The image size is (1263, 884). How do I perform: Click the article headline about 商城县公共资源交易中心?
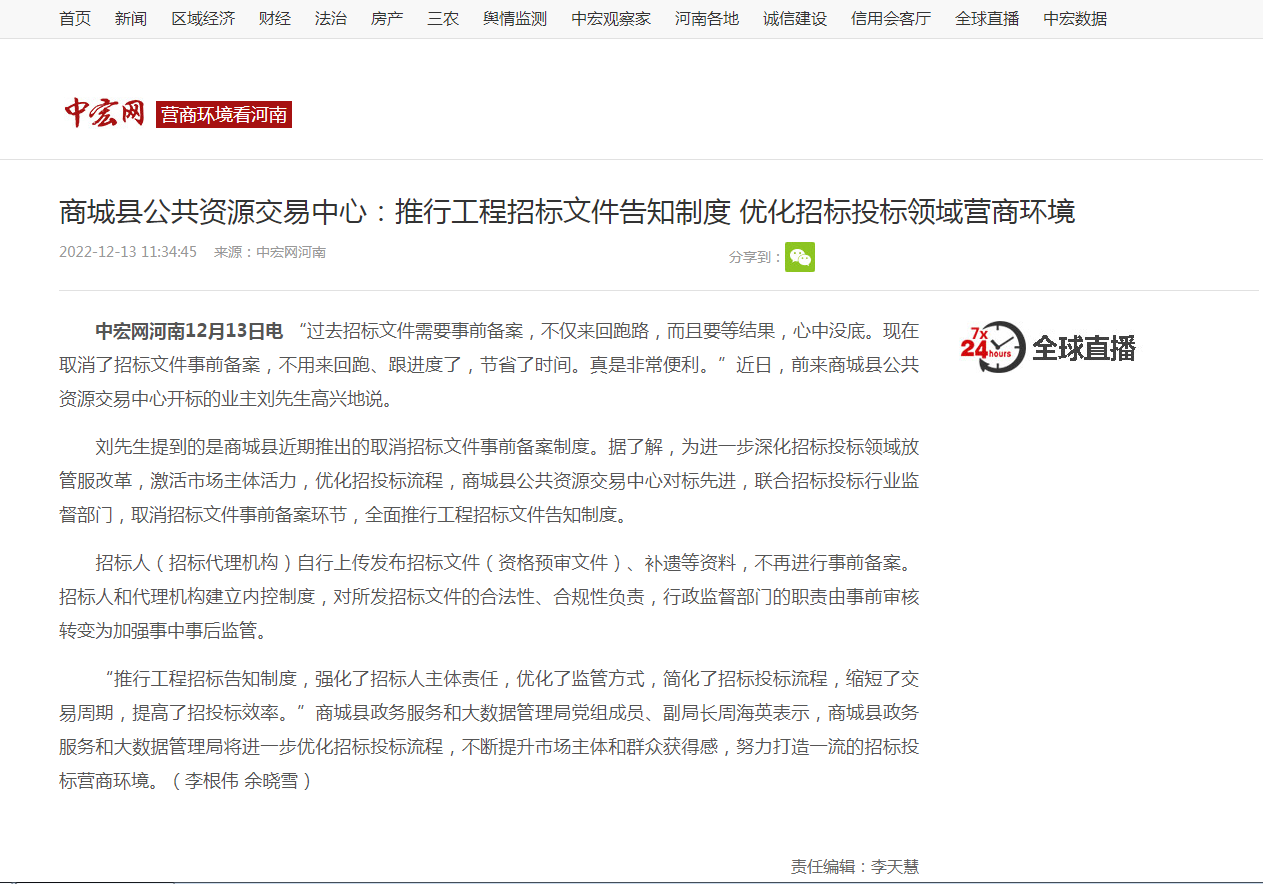click(567, 212)
